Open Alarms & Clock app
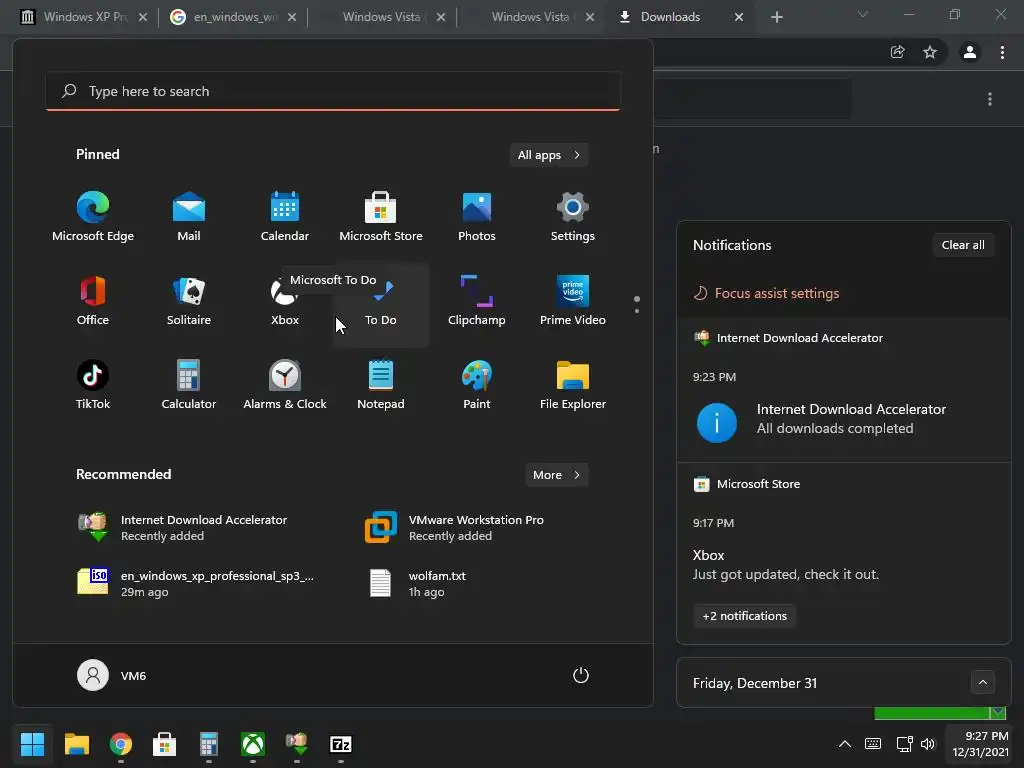 click(x=285, y=385)
